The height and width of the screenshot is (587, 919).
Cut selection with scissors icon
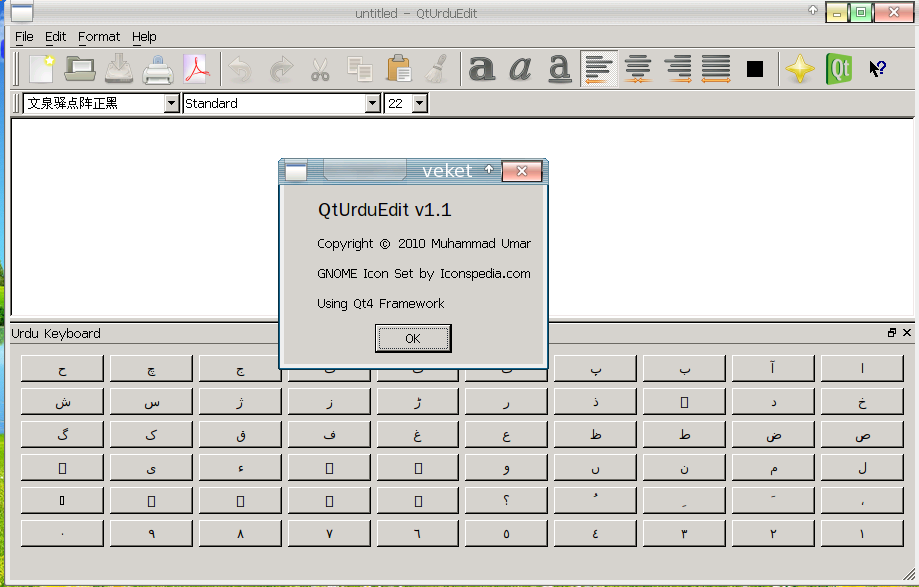(x=320, y=69)
